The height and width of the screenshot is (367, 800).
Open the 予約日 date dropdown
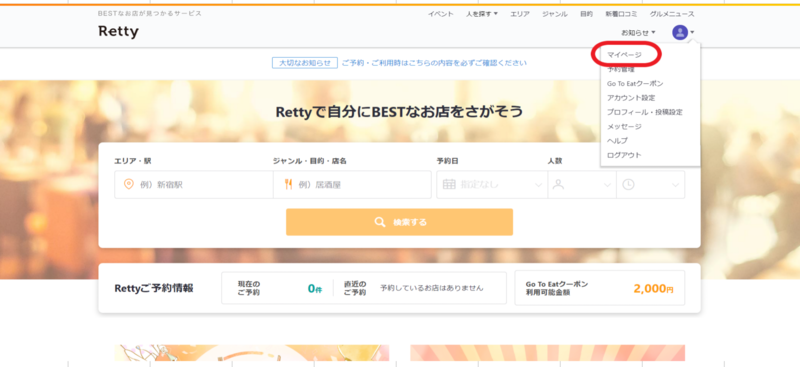coord(492,184)
